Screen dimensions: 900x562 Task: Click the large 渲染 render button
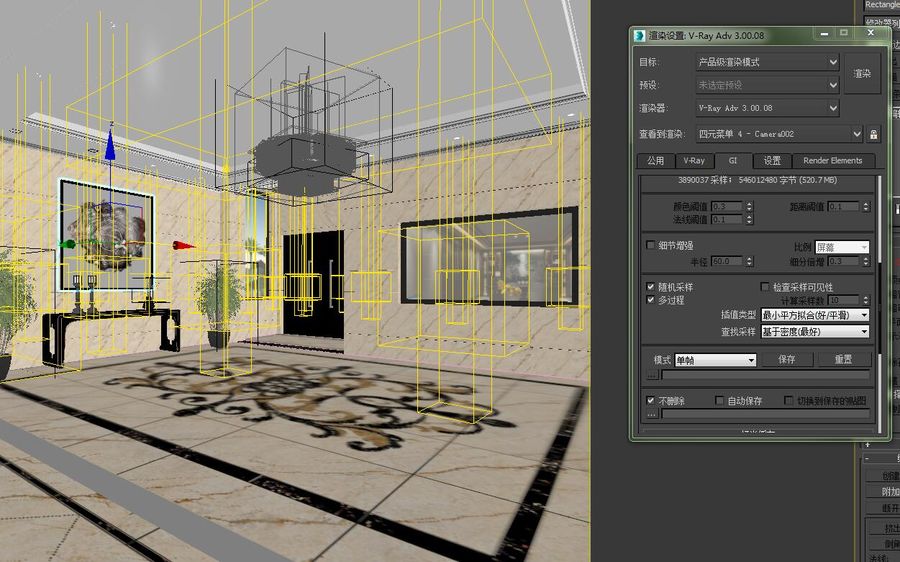point(862,73)
